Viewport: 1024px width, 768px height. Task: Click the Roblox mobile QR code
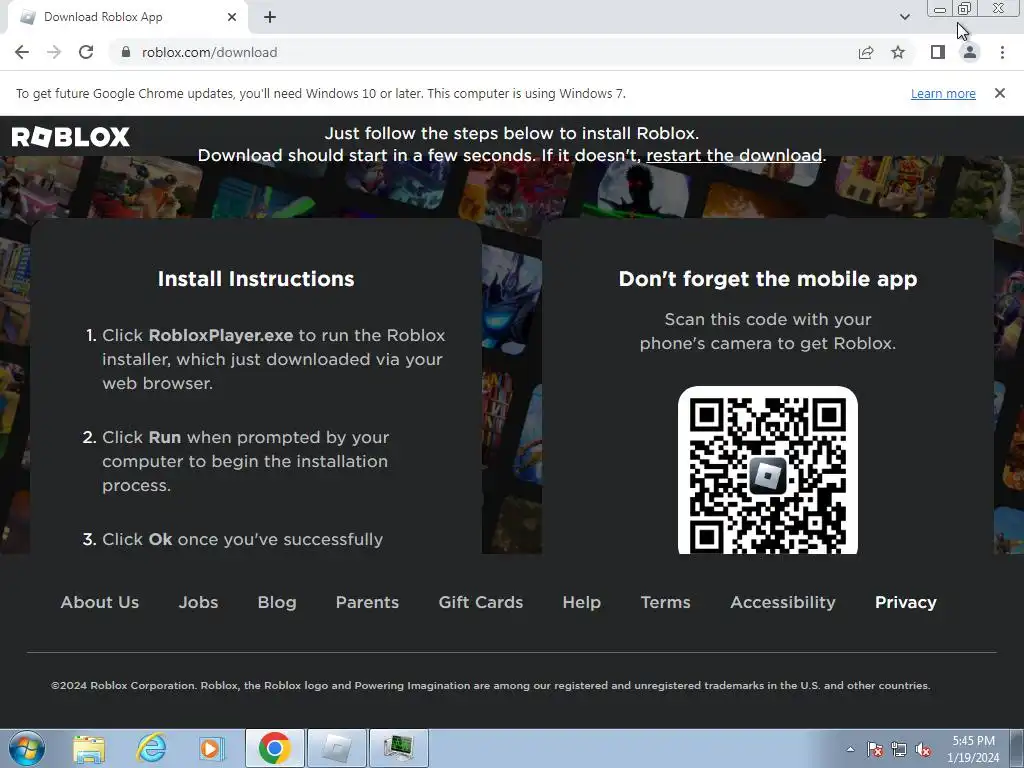pos(767,471)
